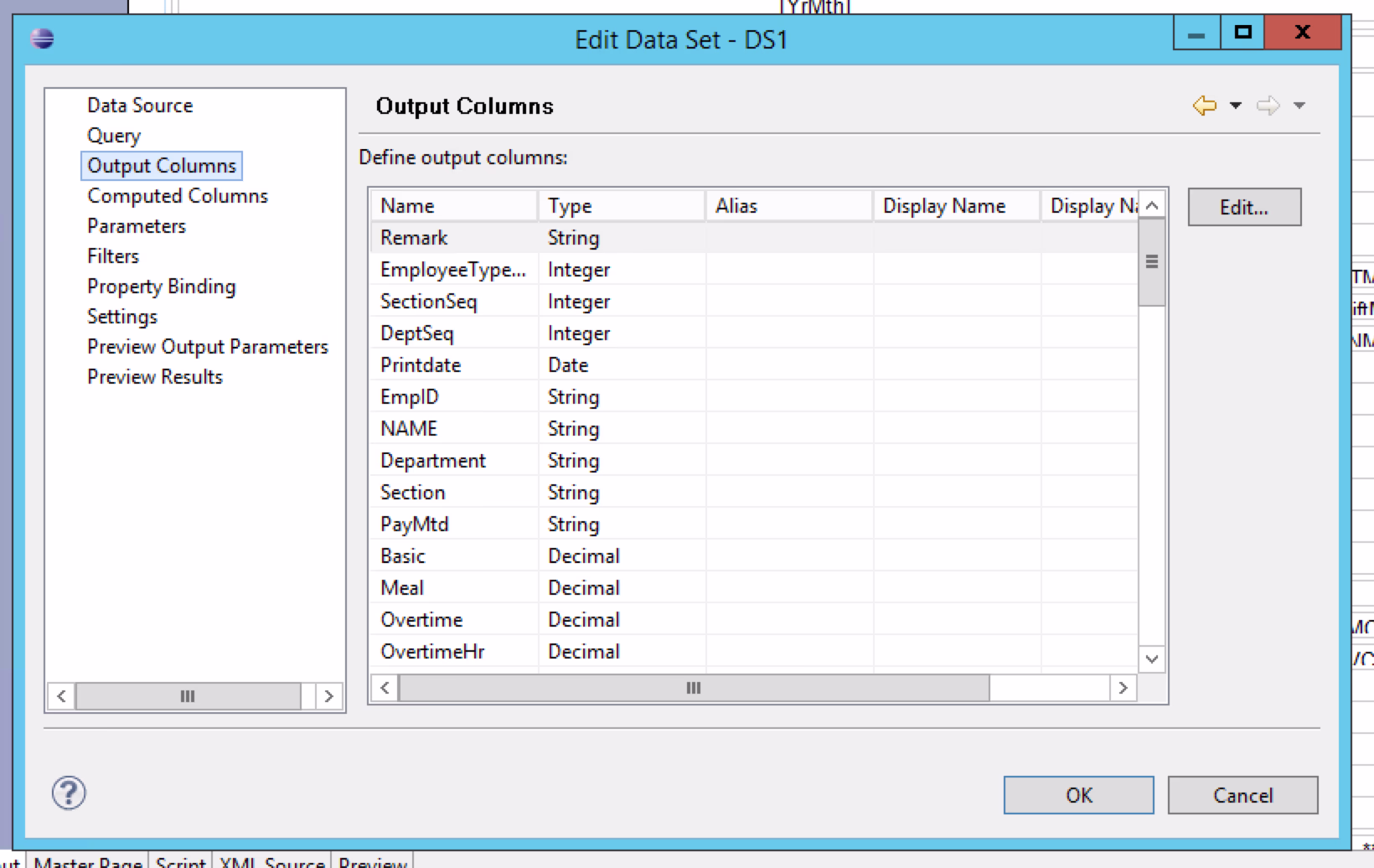Expand the forward history dropdown arrow

1299,106
